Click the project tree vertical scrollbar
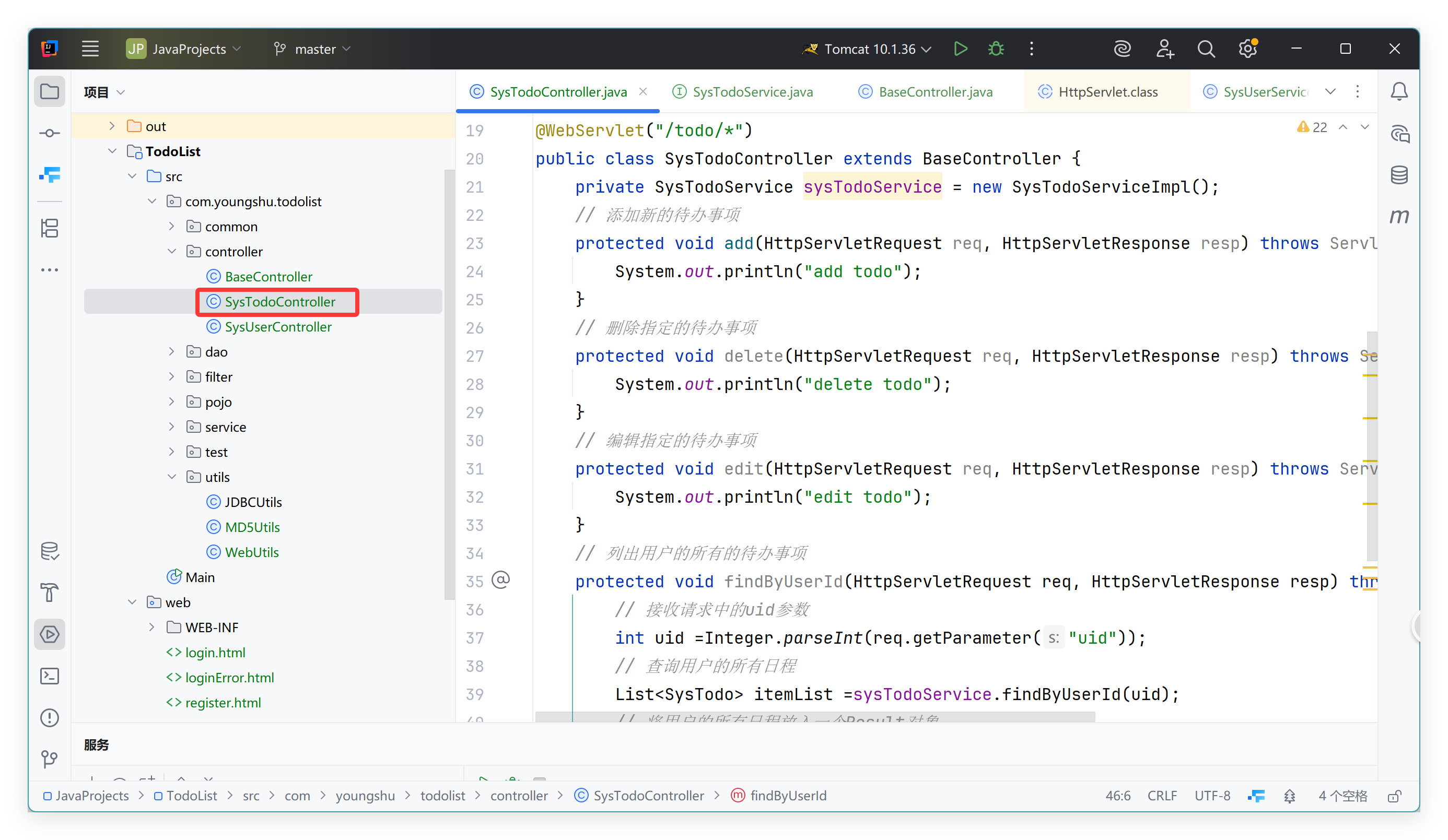 coord(449,385)
